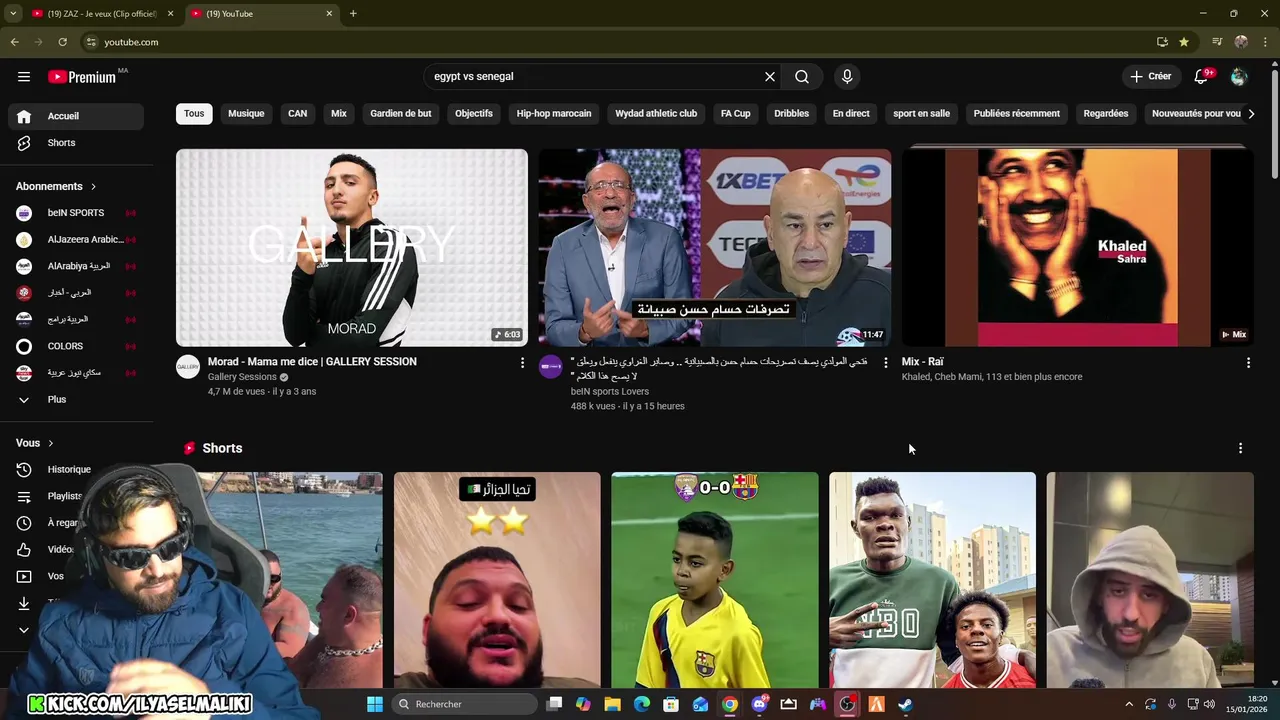Select the CAN filter chip
Screen dimensions: 1280x720
coord(298,113)
